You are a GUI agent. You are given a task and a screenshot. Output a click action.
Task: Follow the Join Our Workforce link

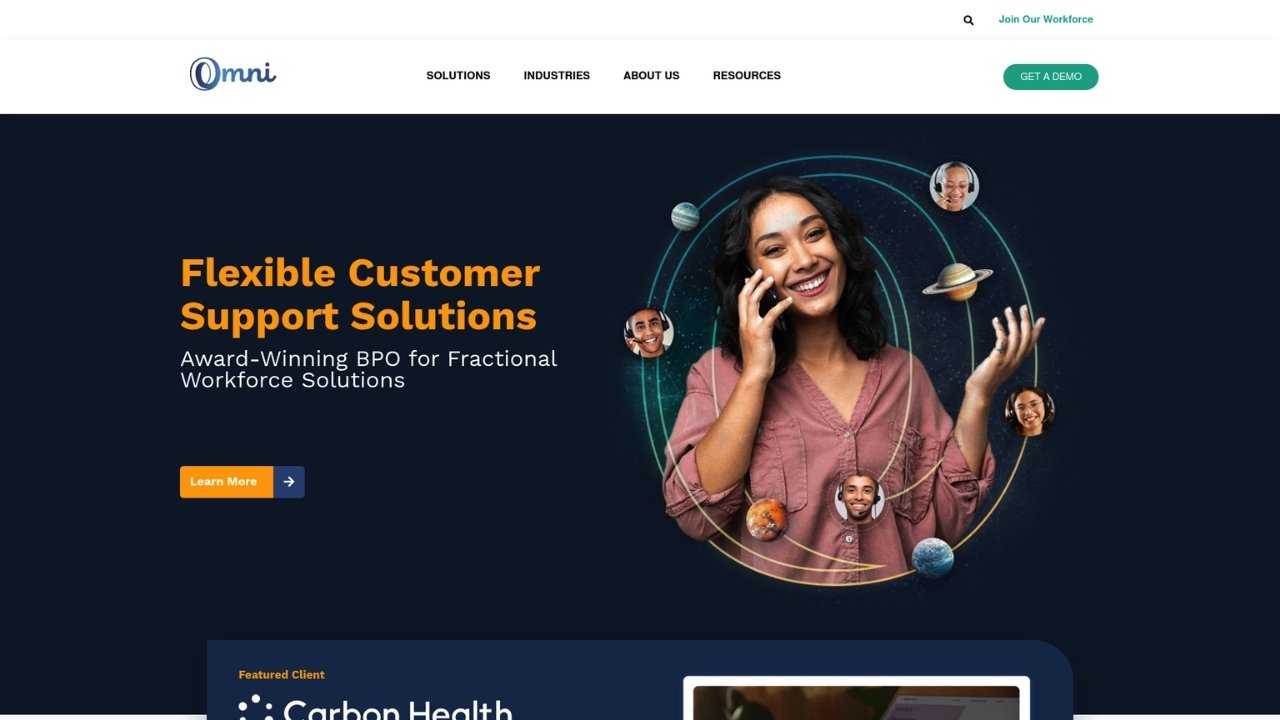point(1046,19)
